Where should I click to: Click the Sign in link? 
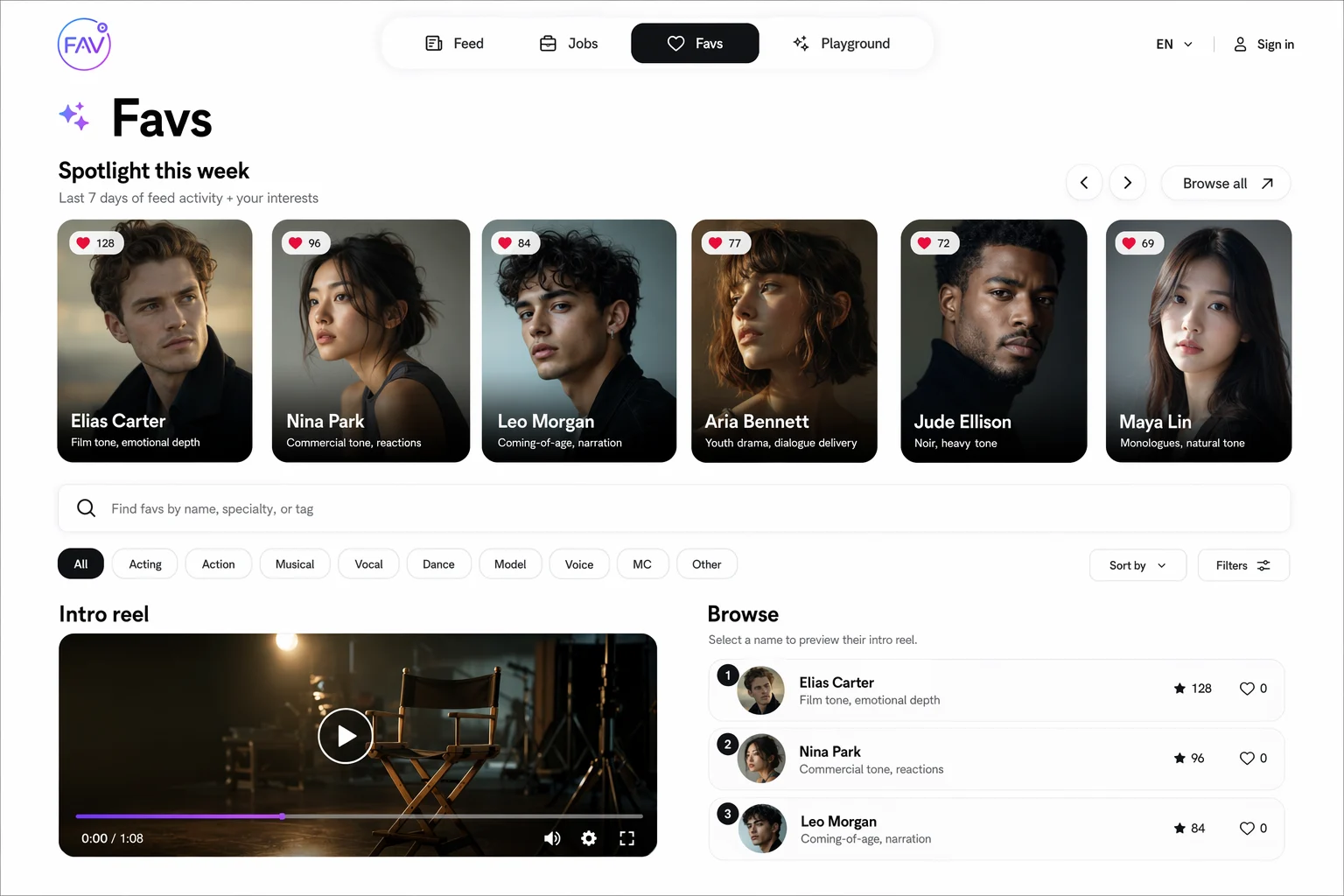coord(1263,44)
